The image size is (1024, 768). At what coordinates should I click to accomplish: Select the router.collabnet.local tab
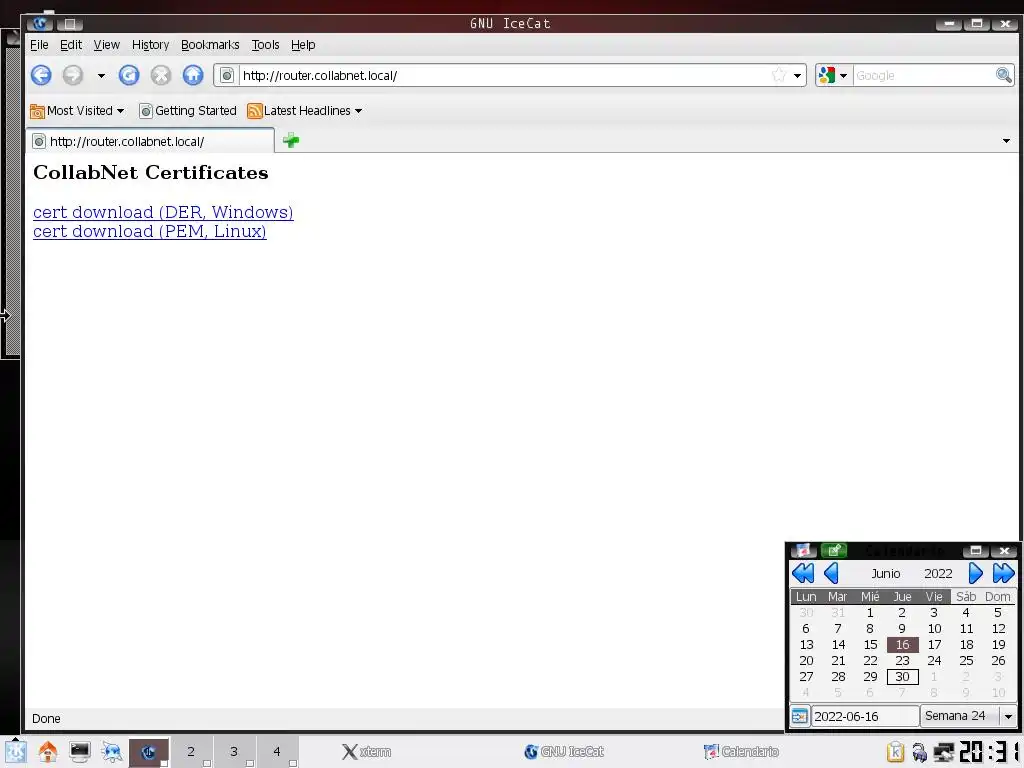coord(150,141)
